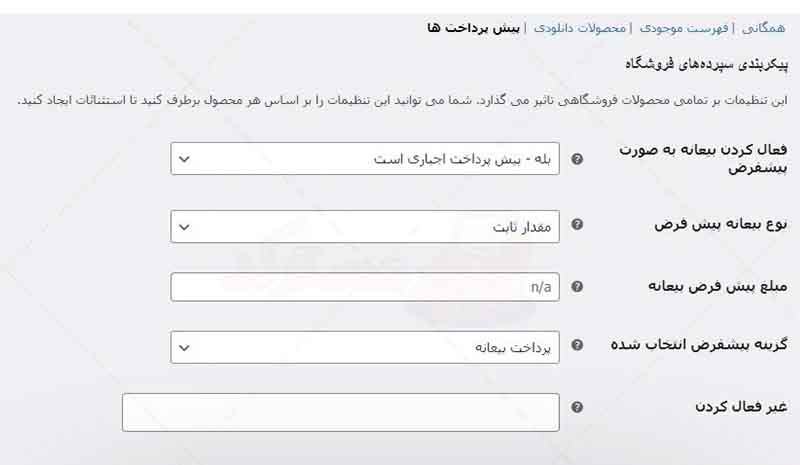The image size is (800, 465).
Task: Open the مقدار ثابت deposit type dropdown
Action: click(365, 226)
